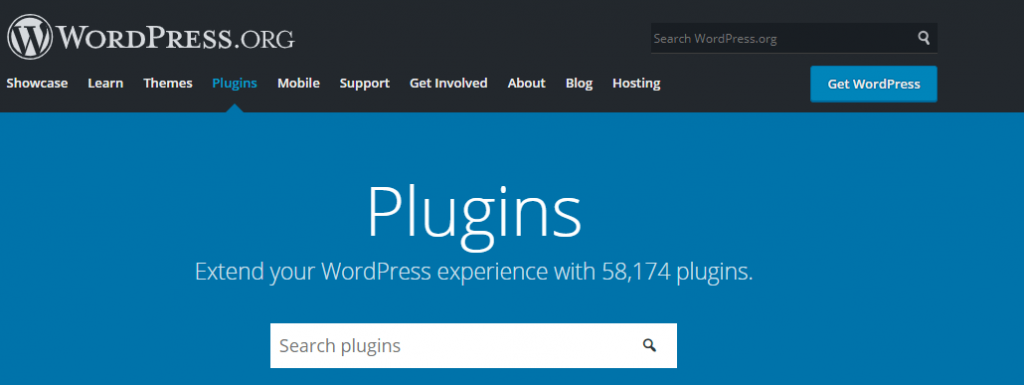Open the Showcase menu item
The image size is (1024, 385).
point(37,84)
